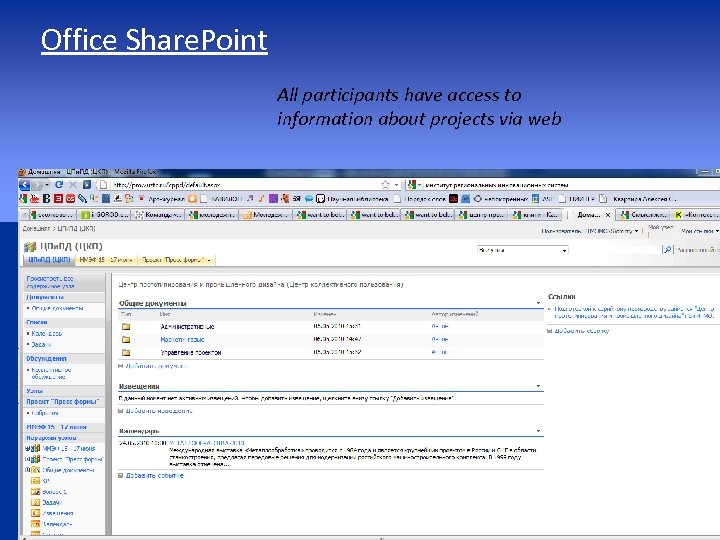This screenshot has width=720, height=540.
Task: Open the Обсуждения sidebar heading
Action: 46,359
